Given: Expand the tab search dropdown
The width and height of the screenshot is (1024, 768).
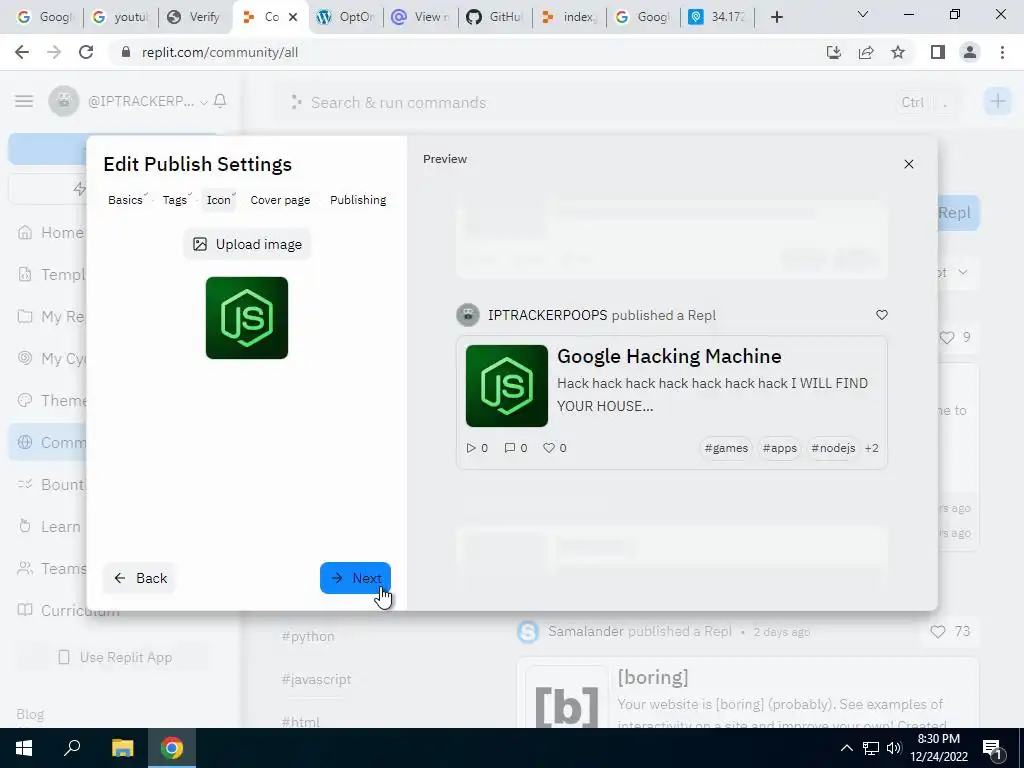Looking at the screenshot, I should (863, 14).
